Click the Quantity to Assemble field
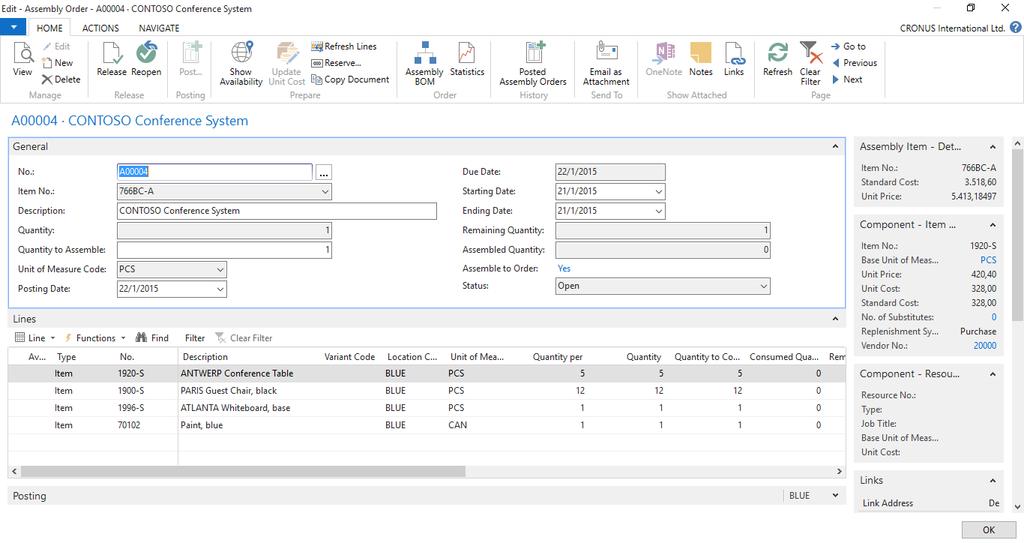1024x543 pixels. (224, 250)
